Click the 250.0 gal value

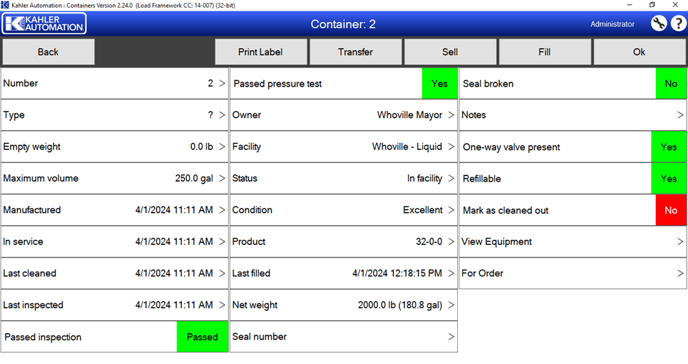coord(194,178)
